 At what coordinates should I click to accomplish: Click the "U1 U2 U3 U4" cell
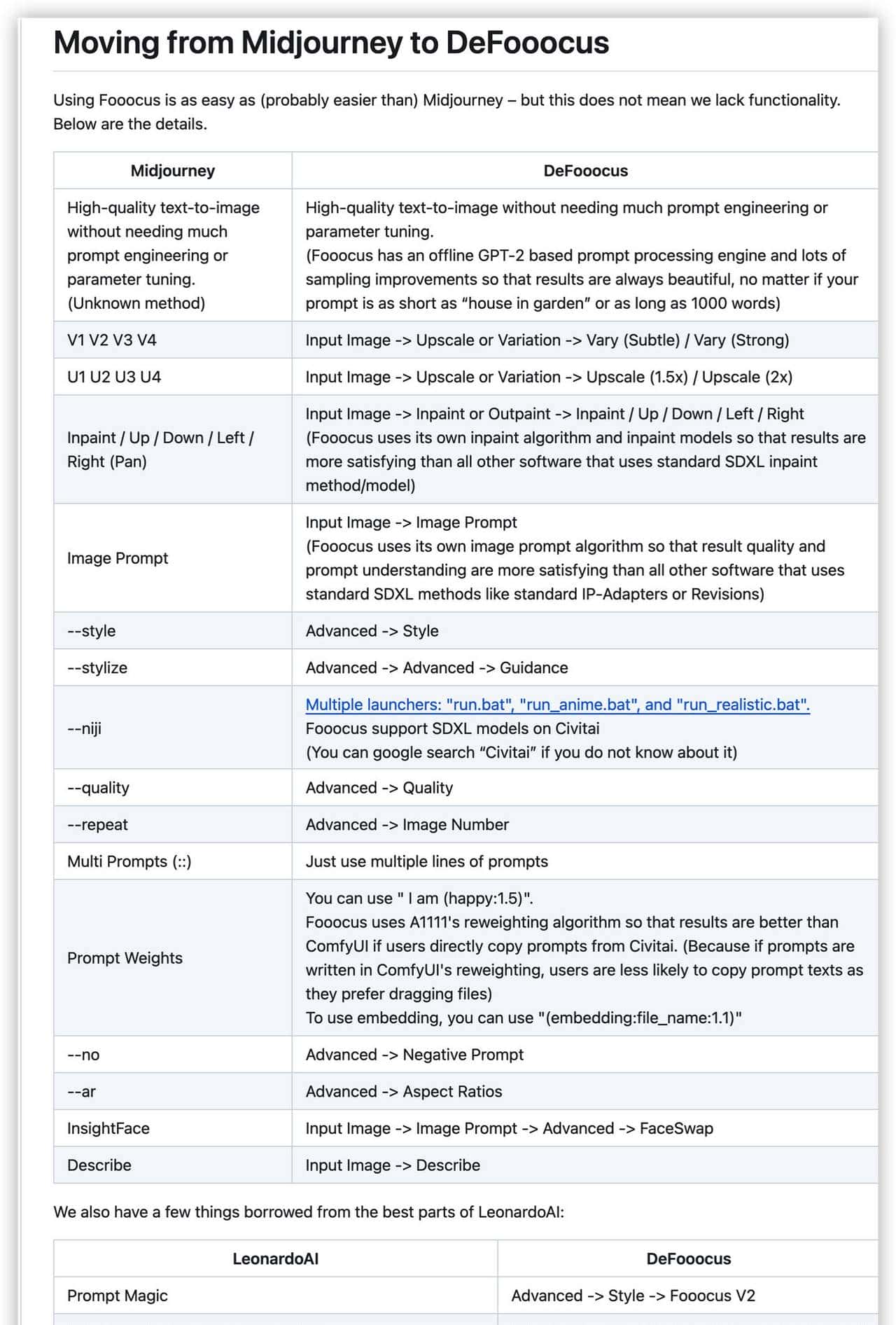coord(114,377)
